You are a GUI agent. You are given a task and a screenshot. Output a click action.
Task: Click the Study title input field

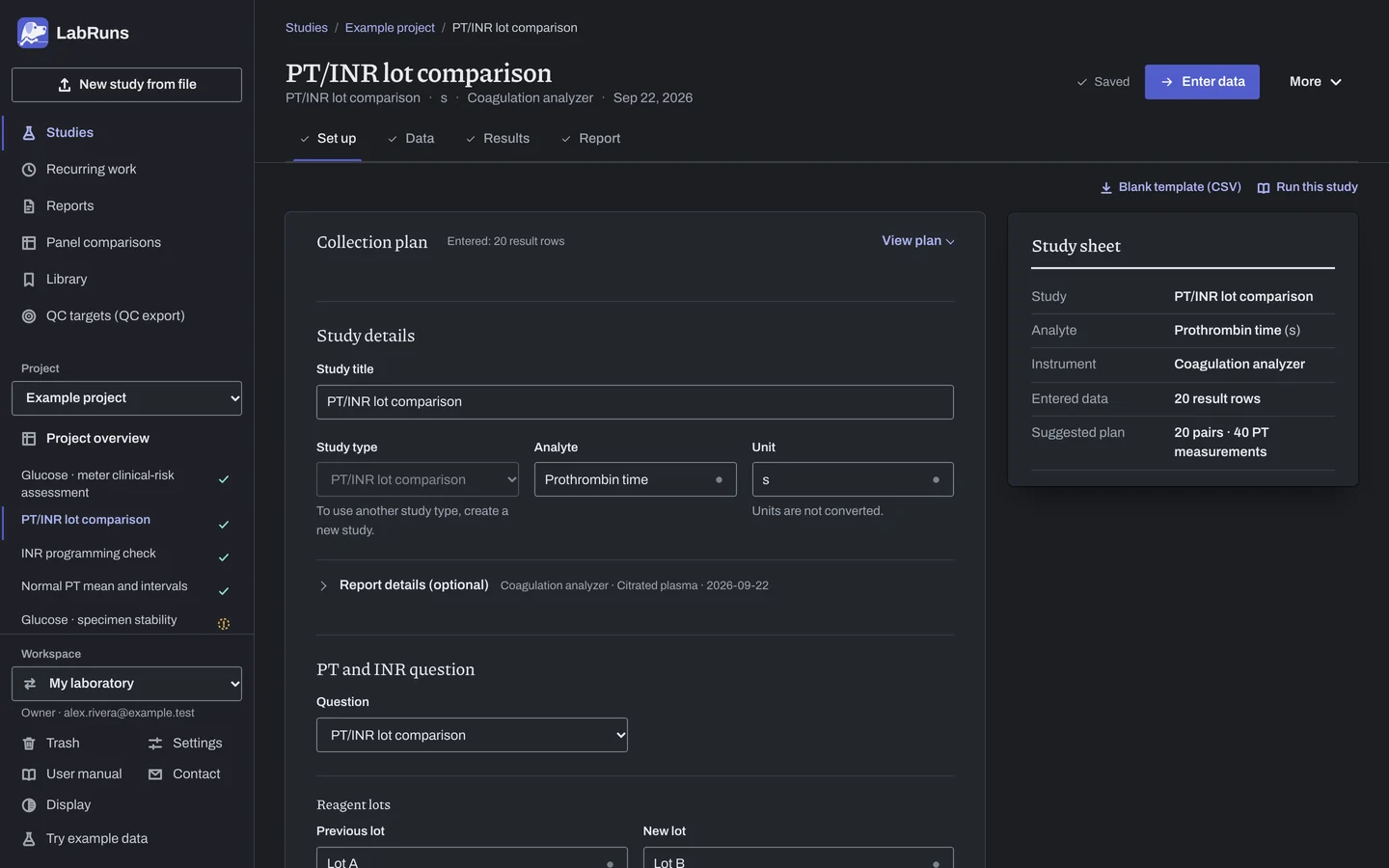pos(635,402)
